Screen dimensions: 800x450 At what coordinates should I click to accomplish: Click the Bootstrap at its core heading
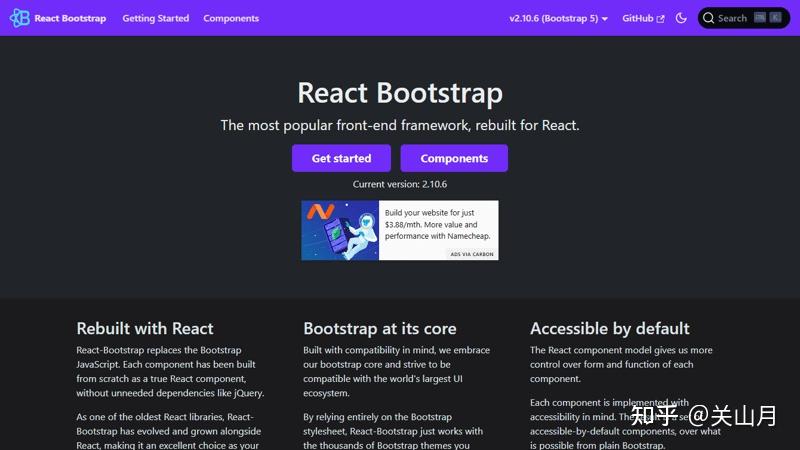pyautogui.click(x=380, y=329)
